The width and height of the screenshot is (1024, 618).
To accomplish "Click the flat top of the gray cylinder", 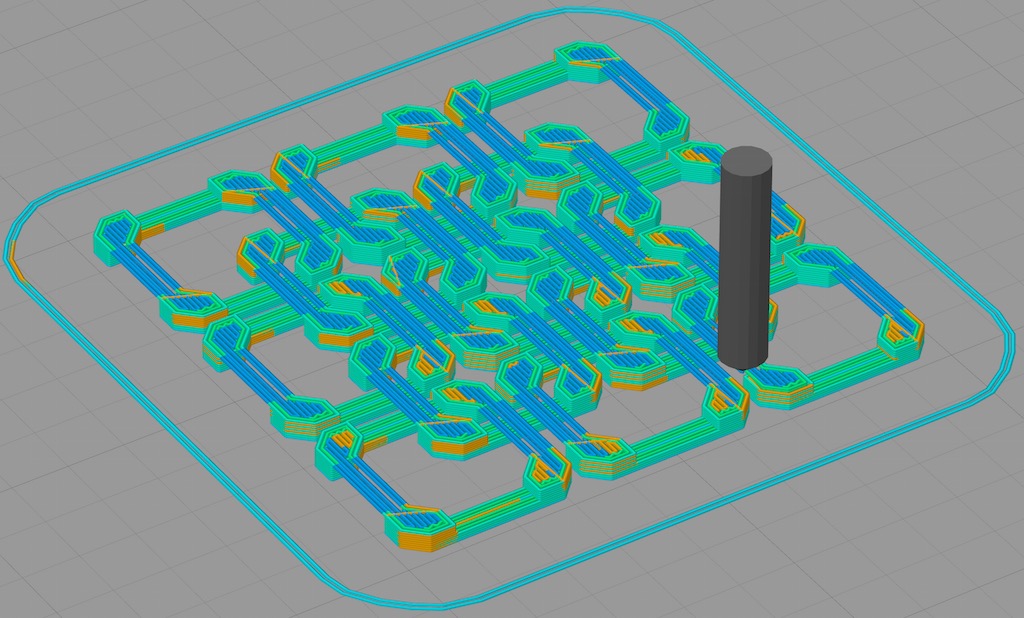I will [x=746, y=159].
